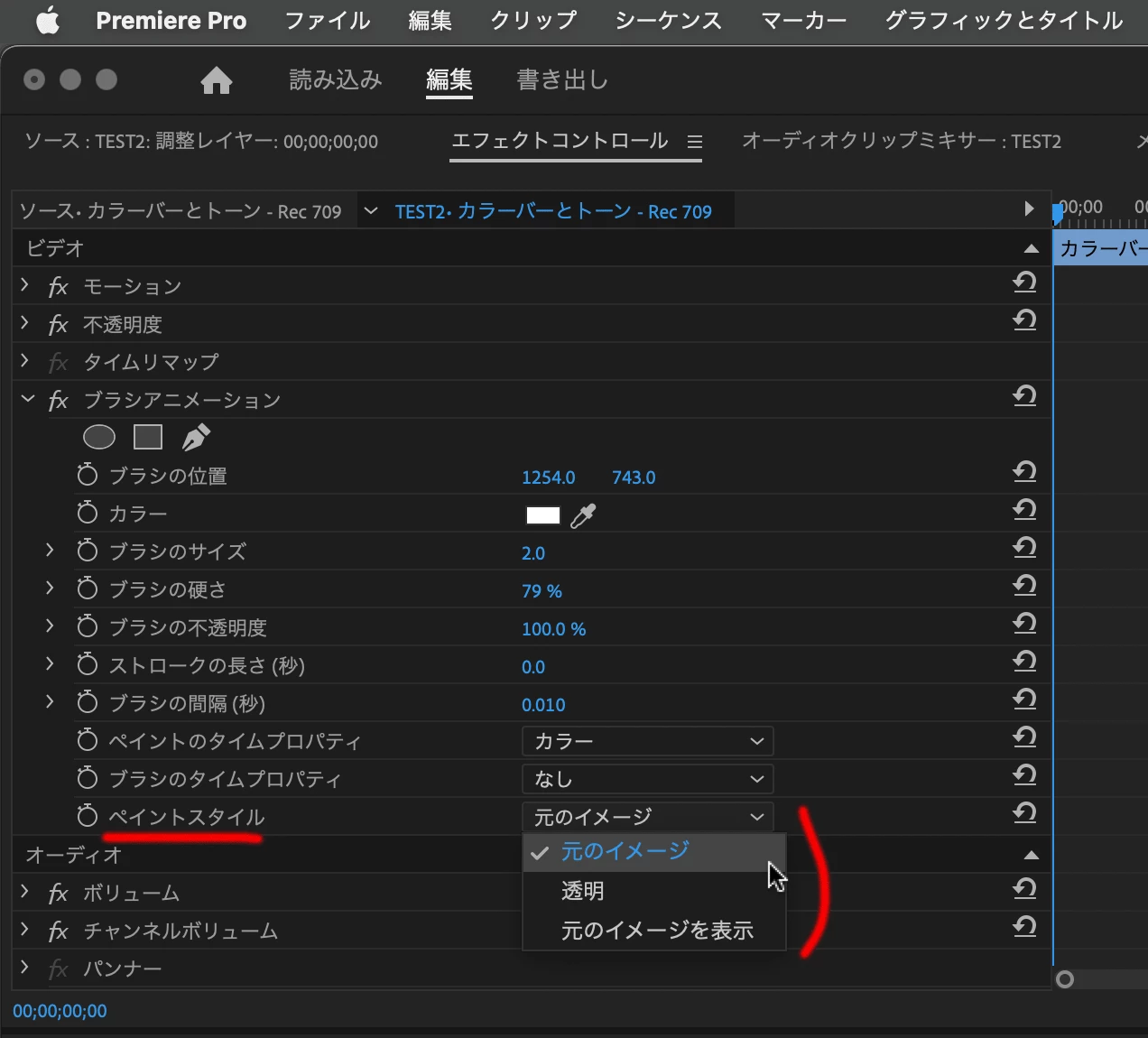Image resolution: width=1148 pixels, height=1038 pixels.
Task: Show the timeline view play arrow
Action: (1029, 209)
